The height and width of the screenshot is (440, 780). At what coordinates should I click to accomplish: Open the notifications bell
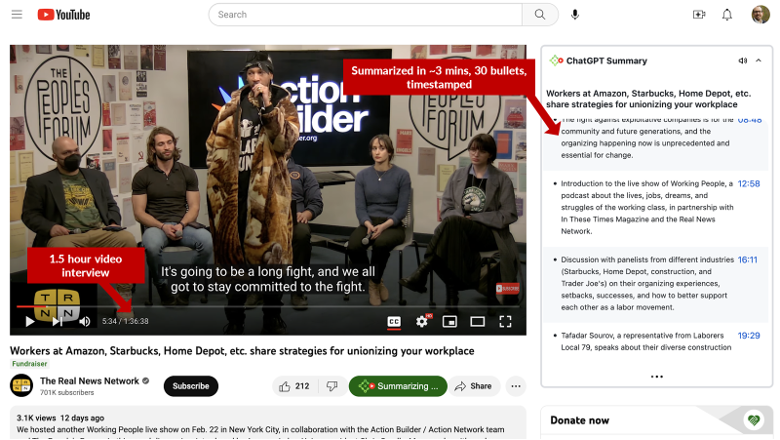[727, 15]
